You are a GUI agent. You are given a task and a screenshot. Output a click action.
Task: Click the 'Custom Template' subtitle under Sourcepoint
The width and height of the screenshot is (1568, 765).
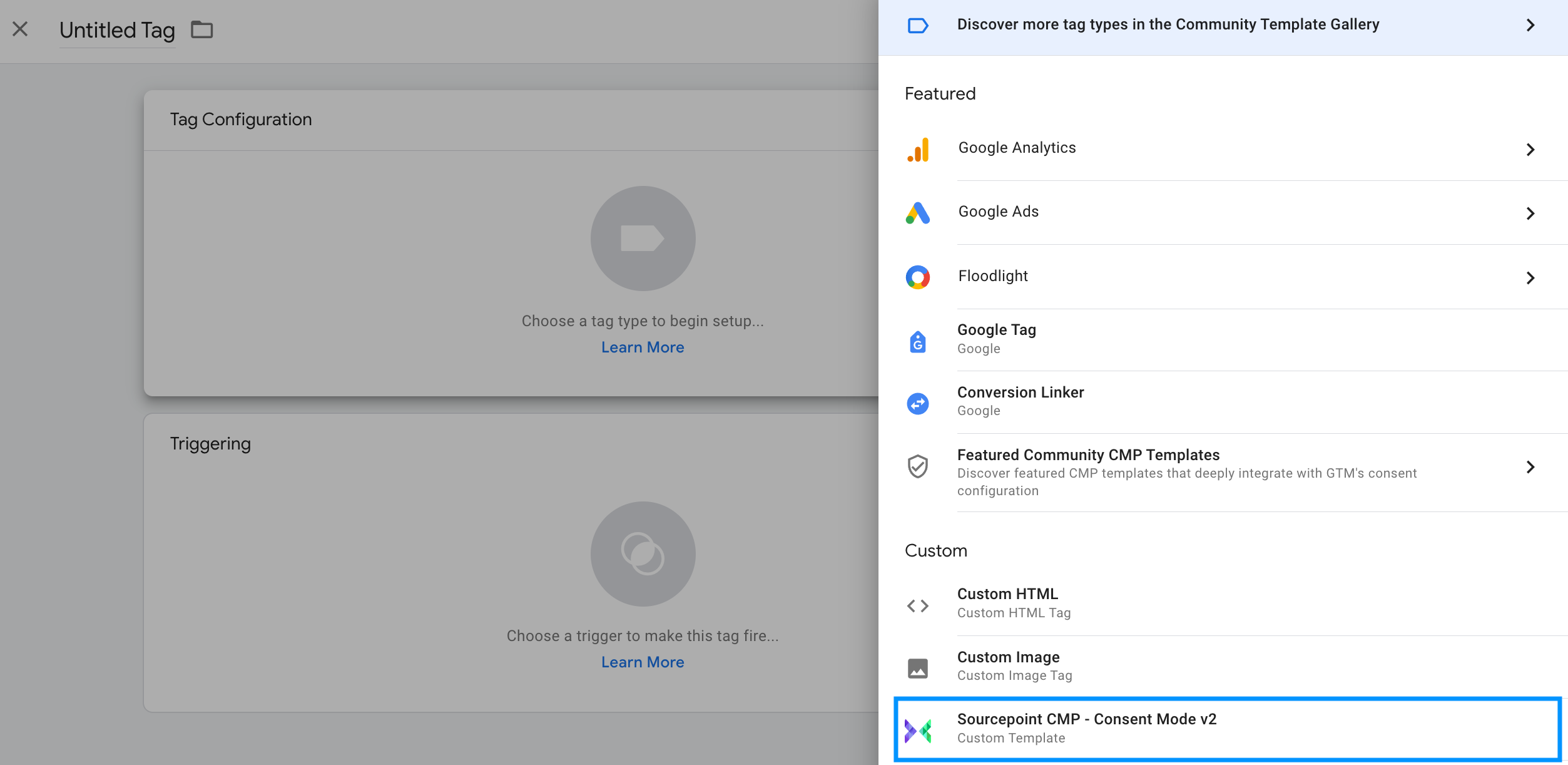(1011, 738)
